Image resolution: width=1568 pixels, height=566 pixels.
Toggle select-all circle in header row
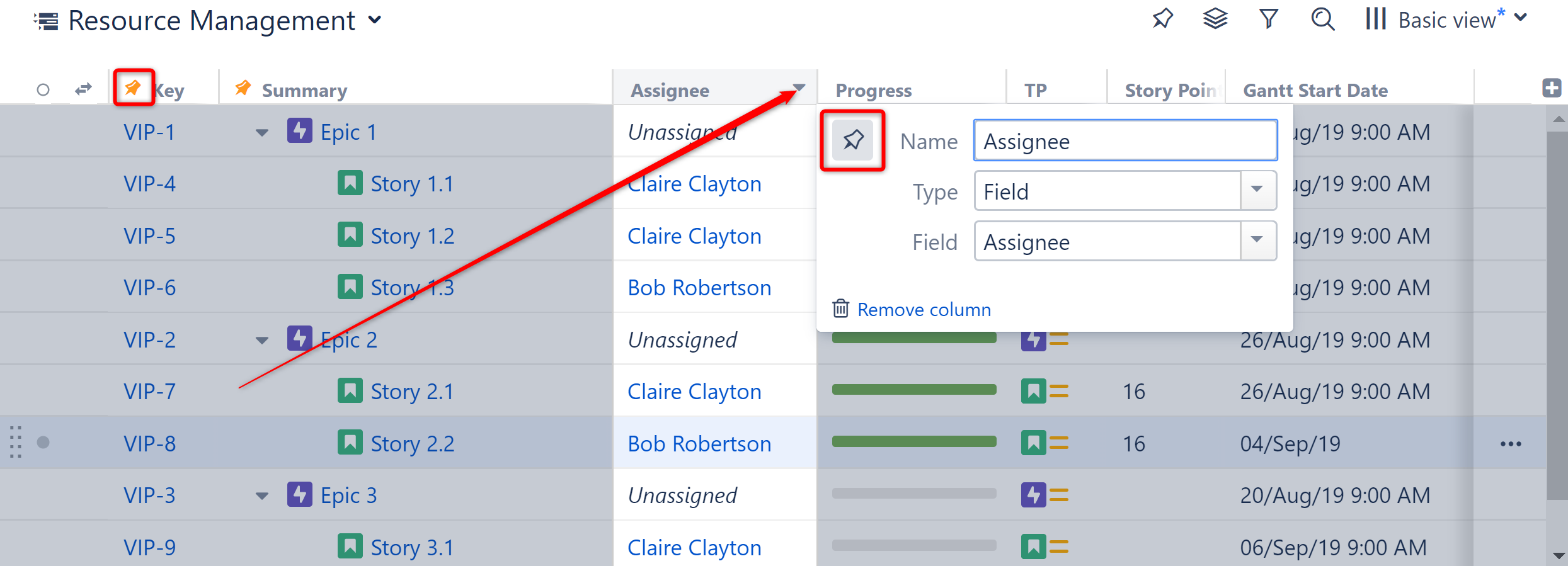click(43, 90)
